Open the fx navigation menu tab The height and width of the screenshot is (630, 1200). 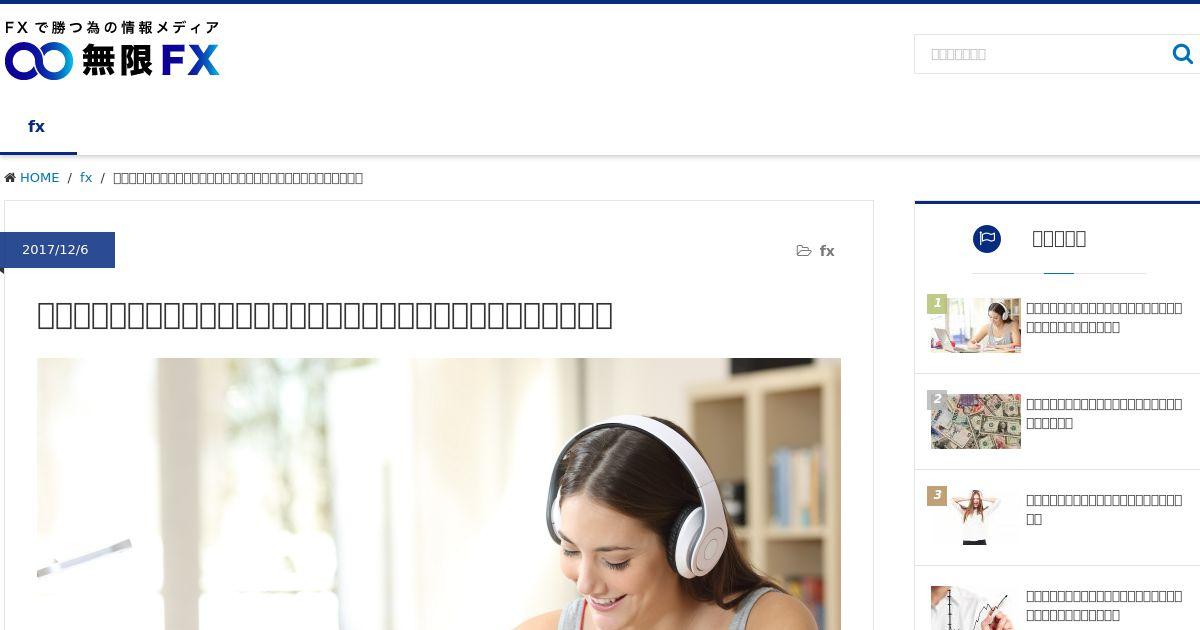pyautogui.click(x=37, y=126)
